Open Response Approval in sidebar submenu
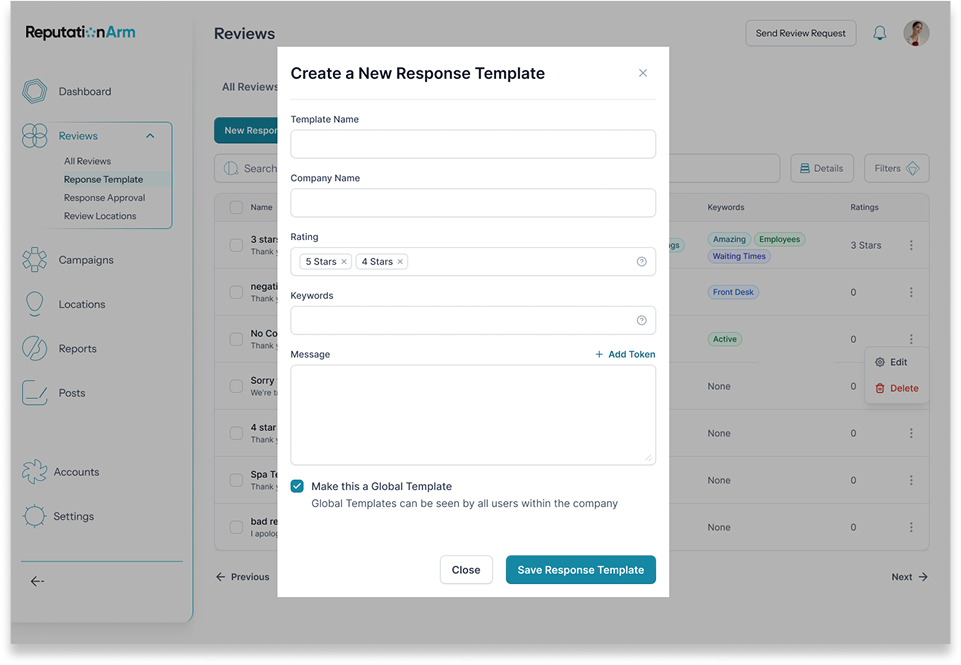Viewport: 961px width, 665px height. (104, 198)
